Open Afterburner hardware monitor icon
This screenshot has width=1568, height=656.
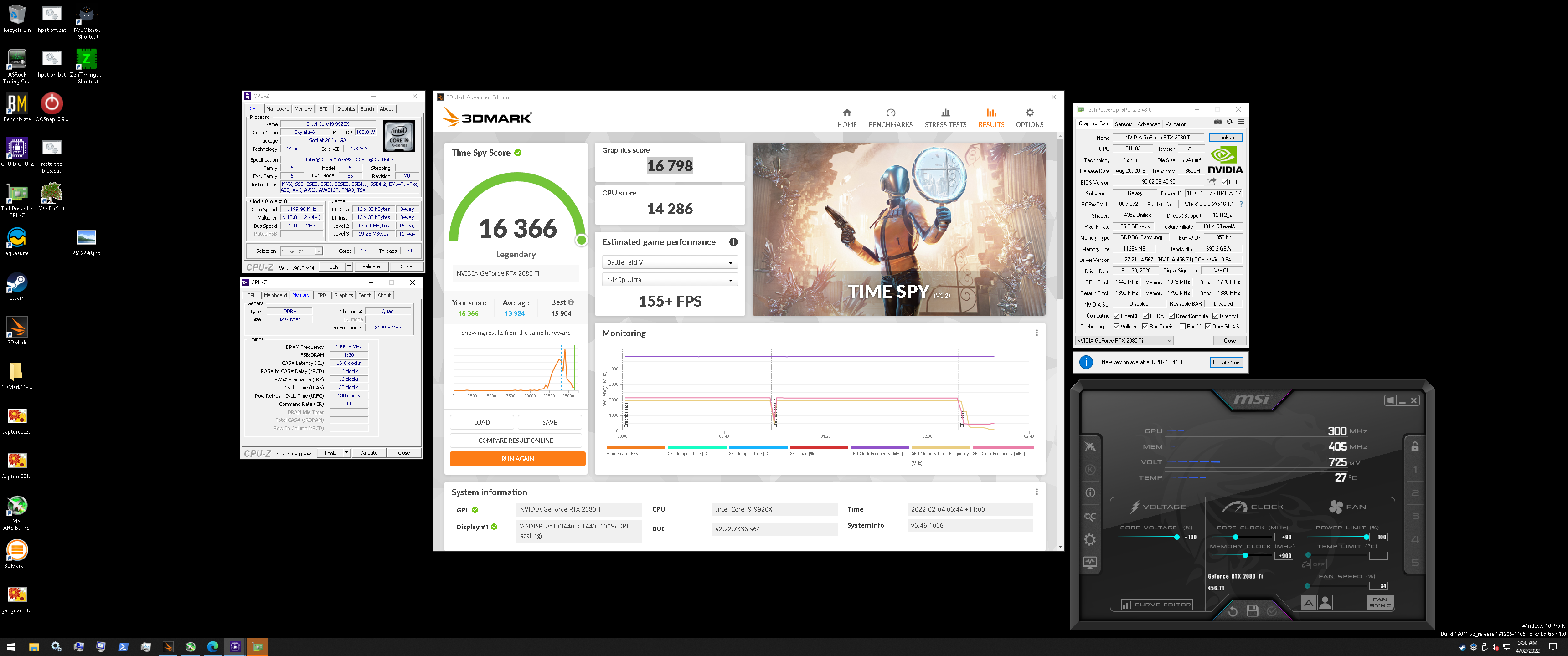point(1090,563)
